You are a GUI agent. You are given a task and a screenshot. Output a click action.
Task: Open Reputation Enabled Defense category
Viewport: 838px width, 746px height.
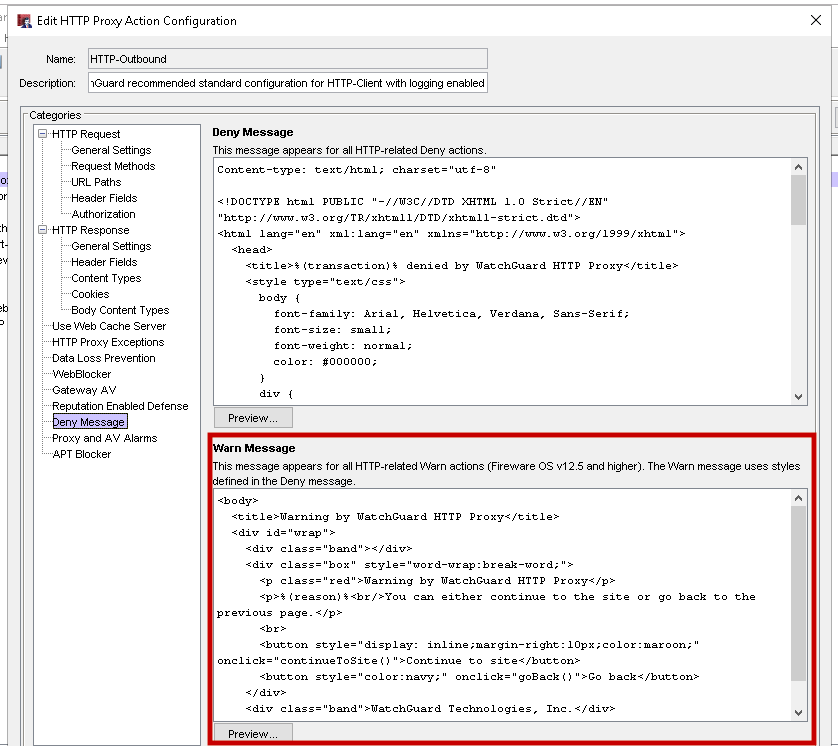click(x=120, y=406)
